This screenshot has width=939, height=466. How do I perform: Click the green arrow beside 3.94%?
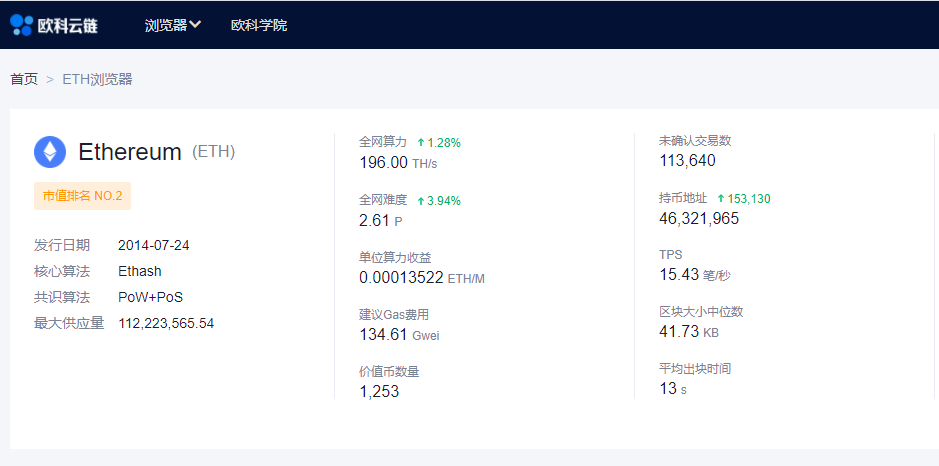tap(421, 201)
